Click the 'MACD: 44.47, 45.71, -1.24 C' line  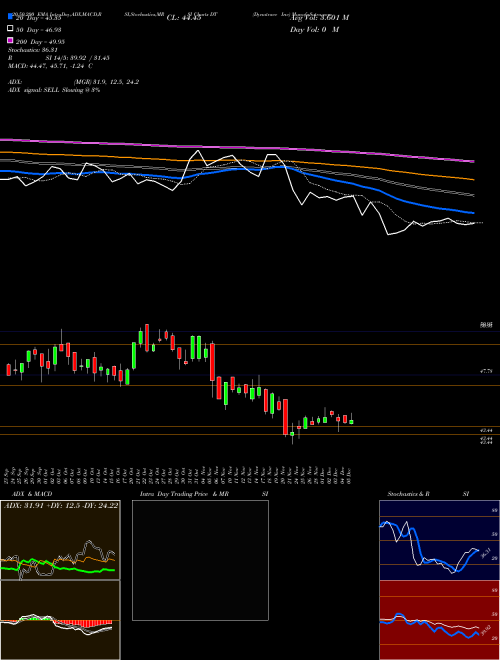click(x=51, y=66)
